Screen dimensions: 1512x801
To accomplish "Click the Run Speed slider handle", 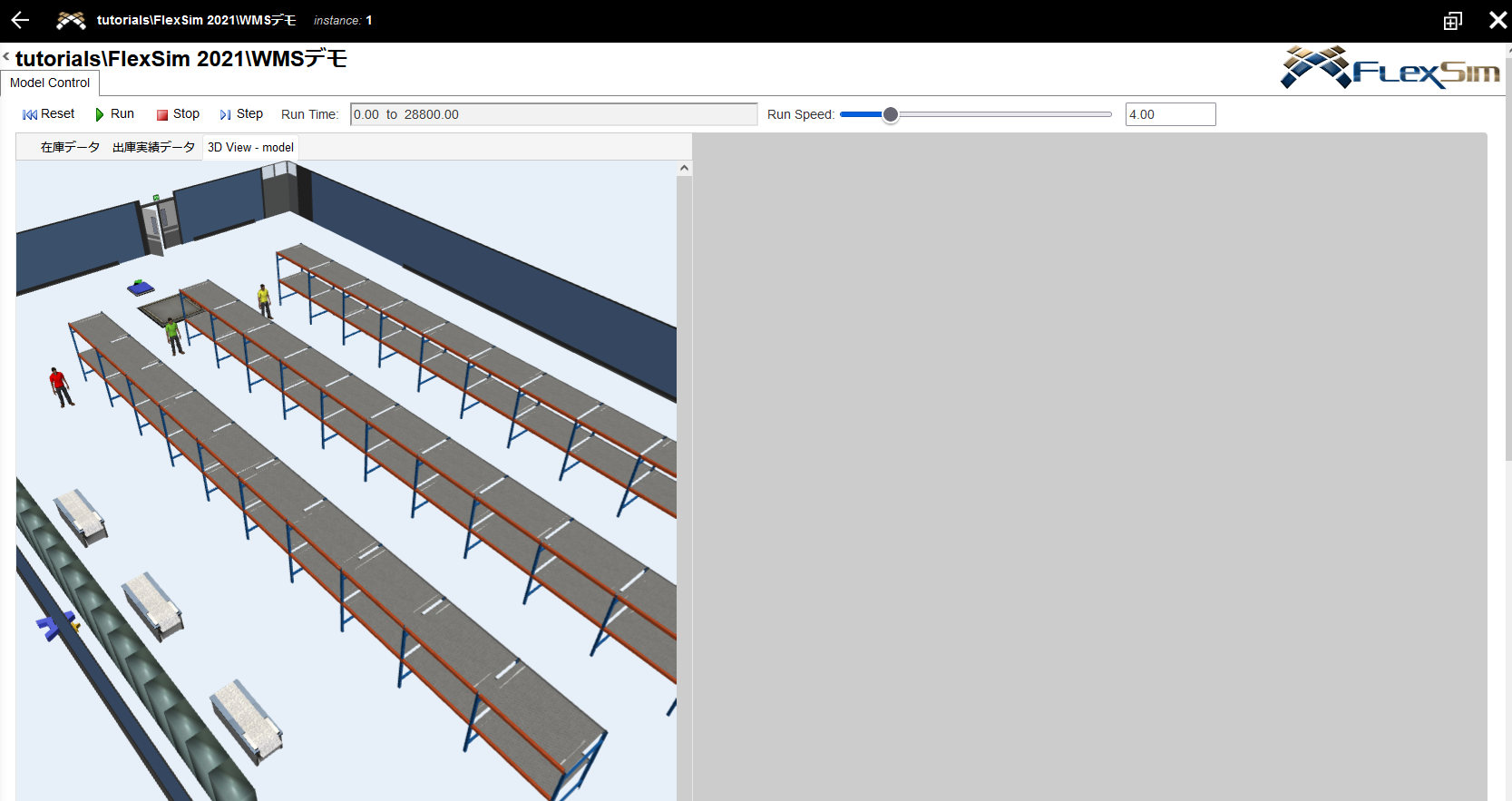I will [x=891, y=114].
